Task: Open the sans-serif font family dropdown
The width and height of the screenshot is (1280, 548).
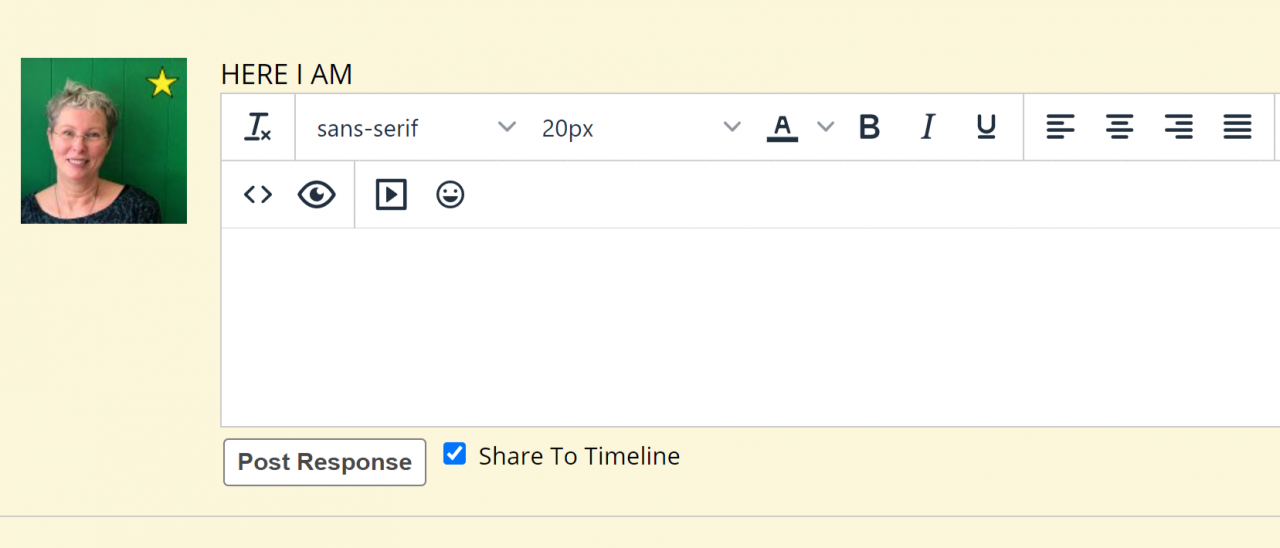Action: (x=415, y=128)
